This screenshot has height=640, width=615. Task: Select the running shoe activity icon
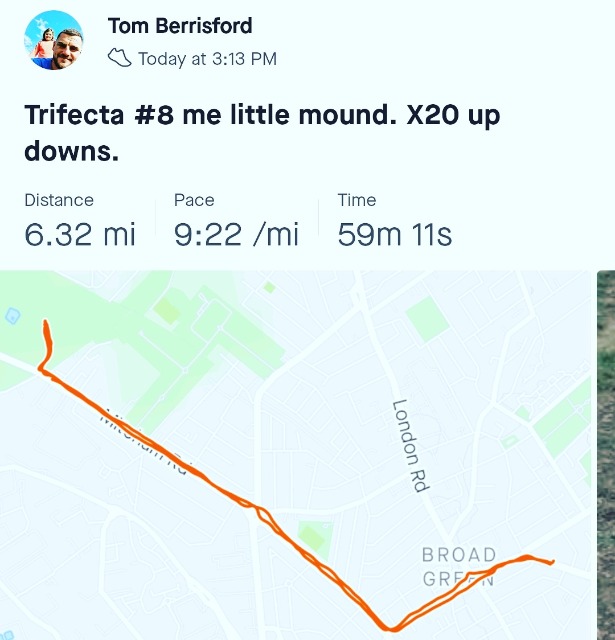pos(120,58)
